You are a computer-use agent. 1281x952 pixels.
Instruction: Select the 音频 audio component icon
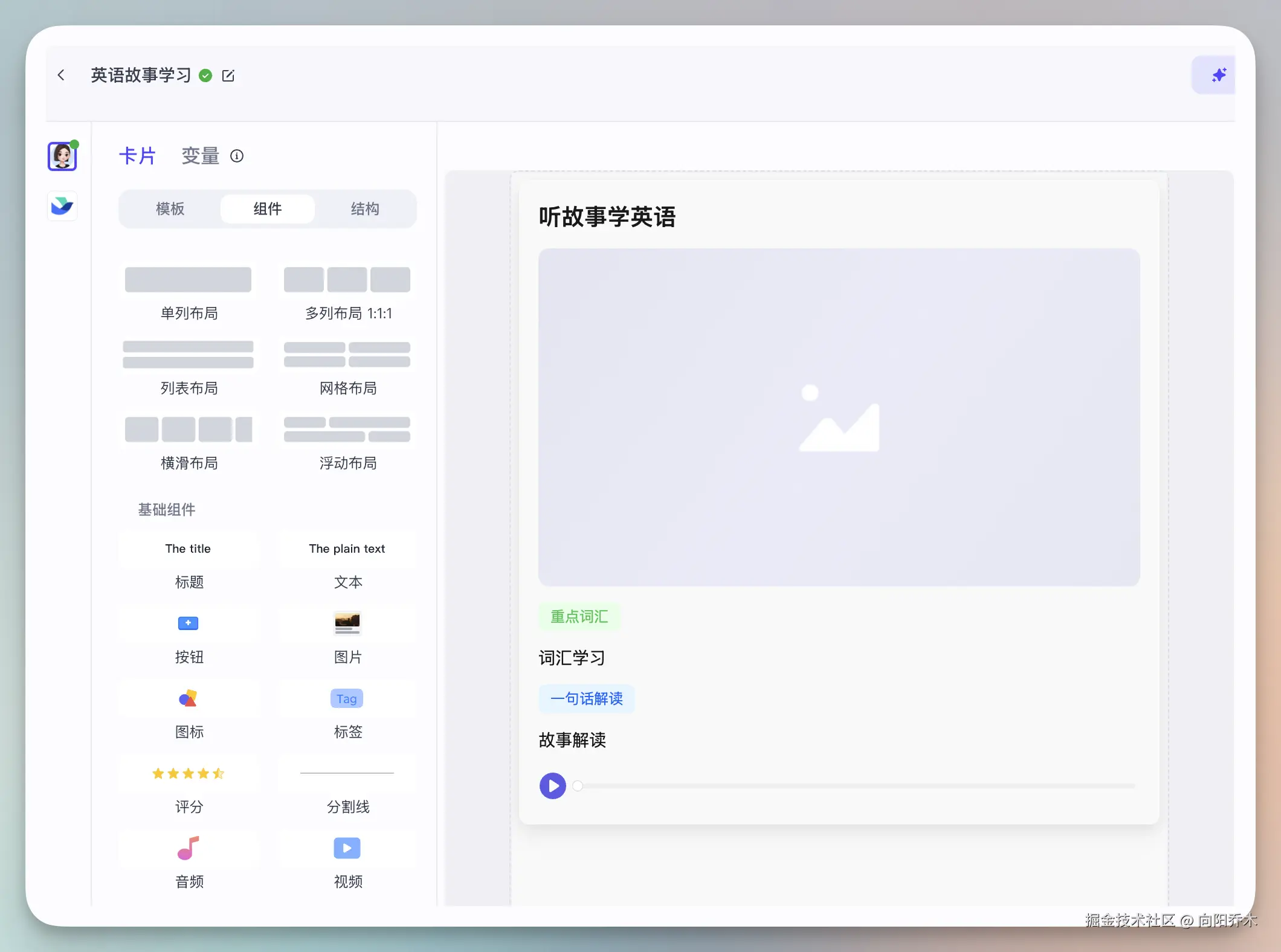point(189,848)
